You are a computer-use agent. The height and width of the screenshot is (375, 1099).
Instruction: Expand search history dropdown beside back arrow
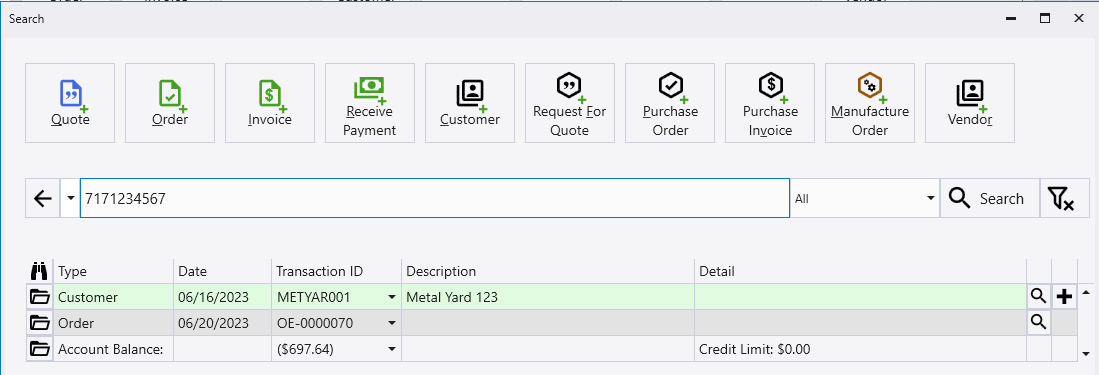tap(70, 198)
